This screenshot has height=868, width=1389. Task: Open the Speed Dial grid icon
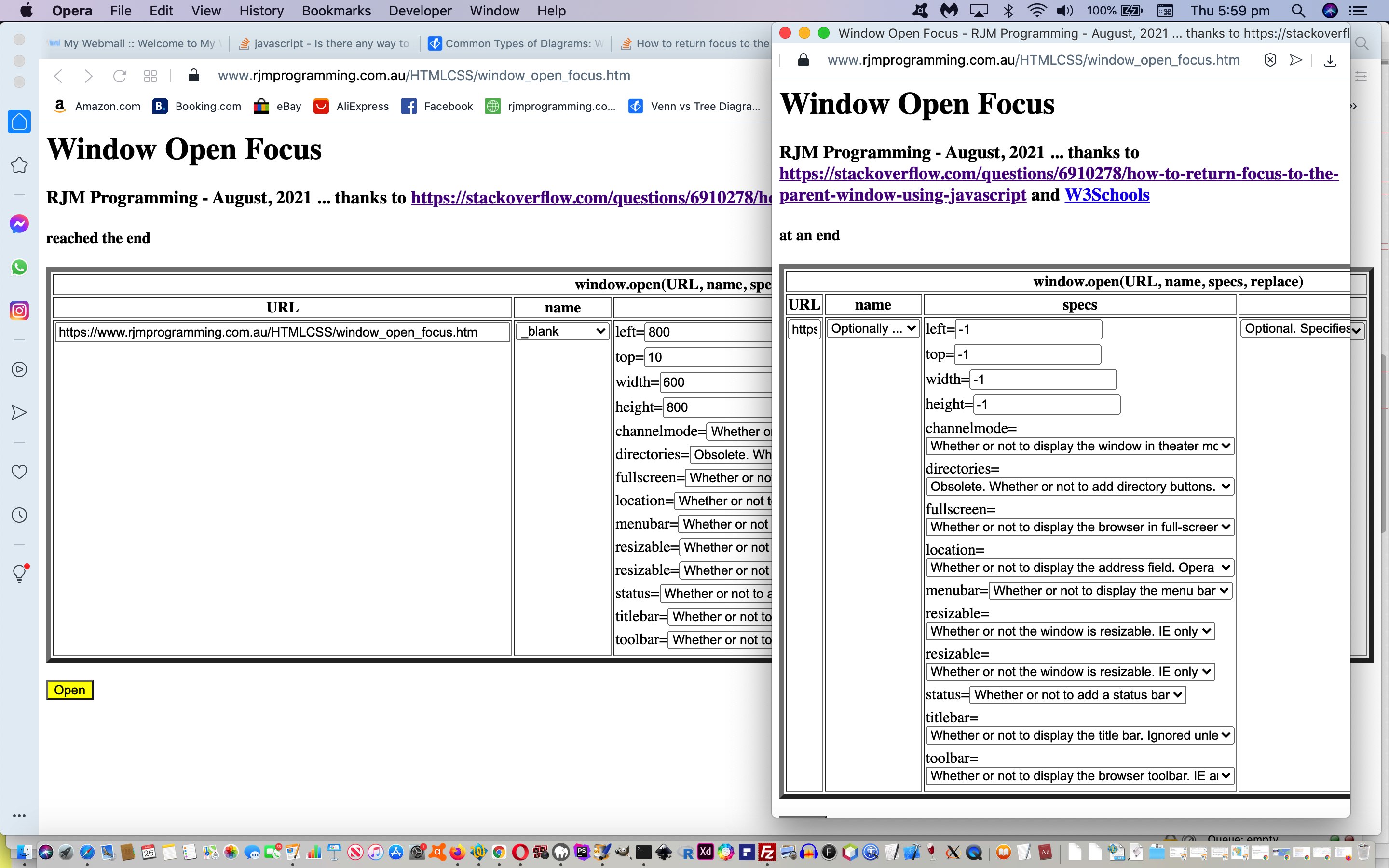click(x=150, y=76)
